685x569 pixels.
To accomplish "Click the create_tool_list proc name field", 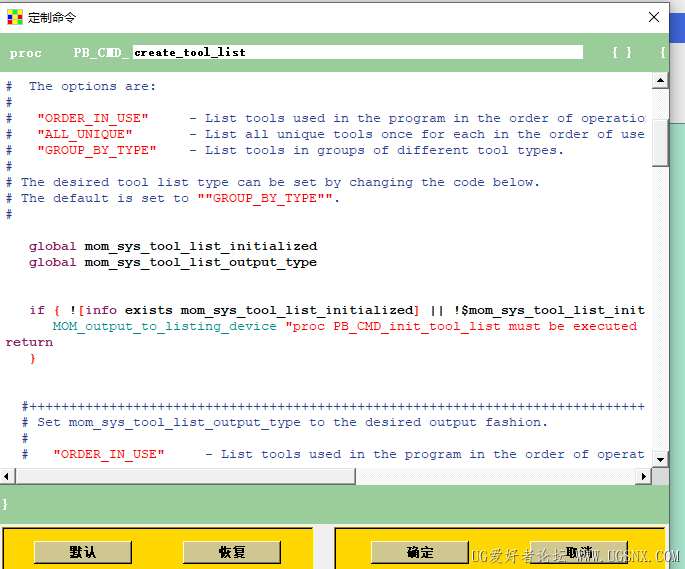I will [358, 52].
